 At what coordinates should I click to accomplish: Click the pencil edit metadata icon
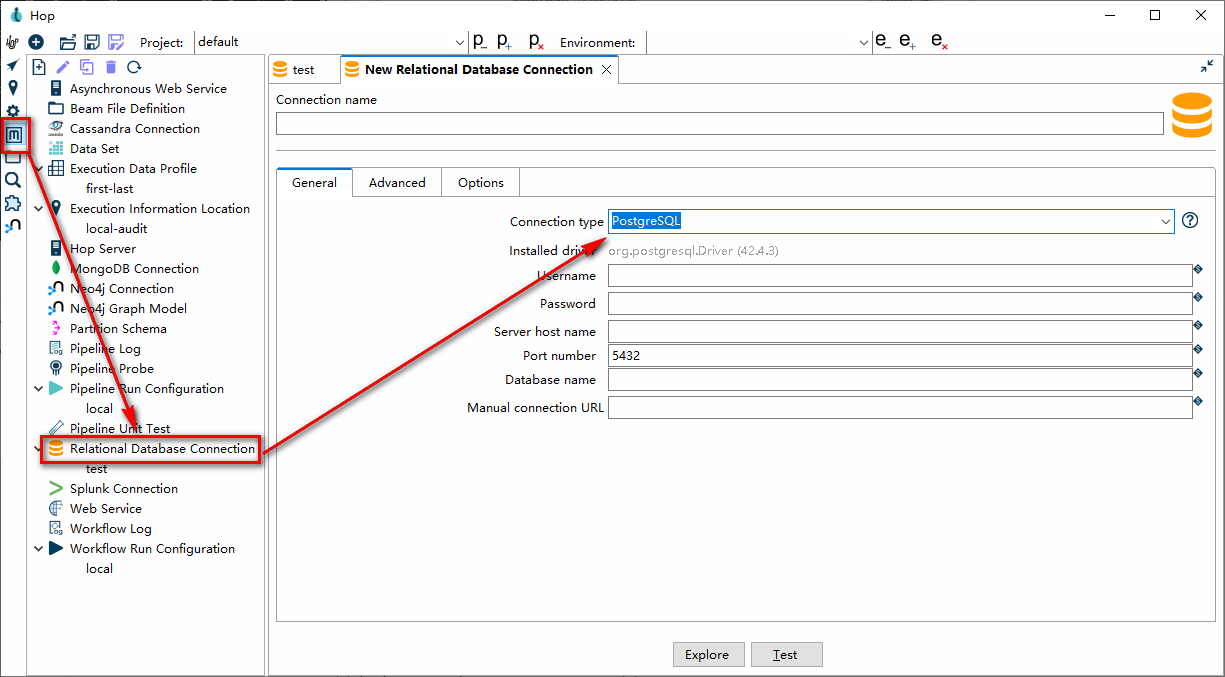coord(63,67)
